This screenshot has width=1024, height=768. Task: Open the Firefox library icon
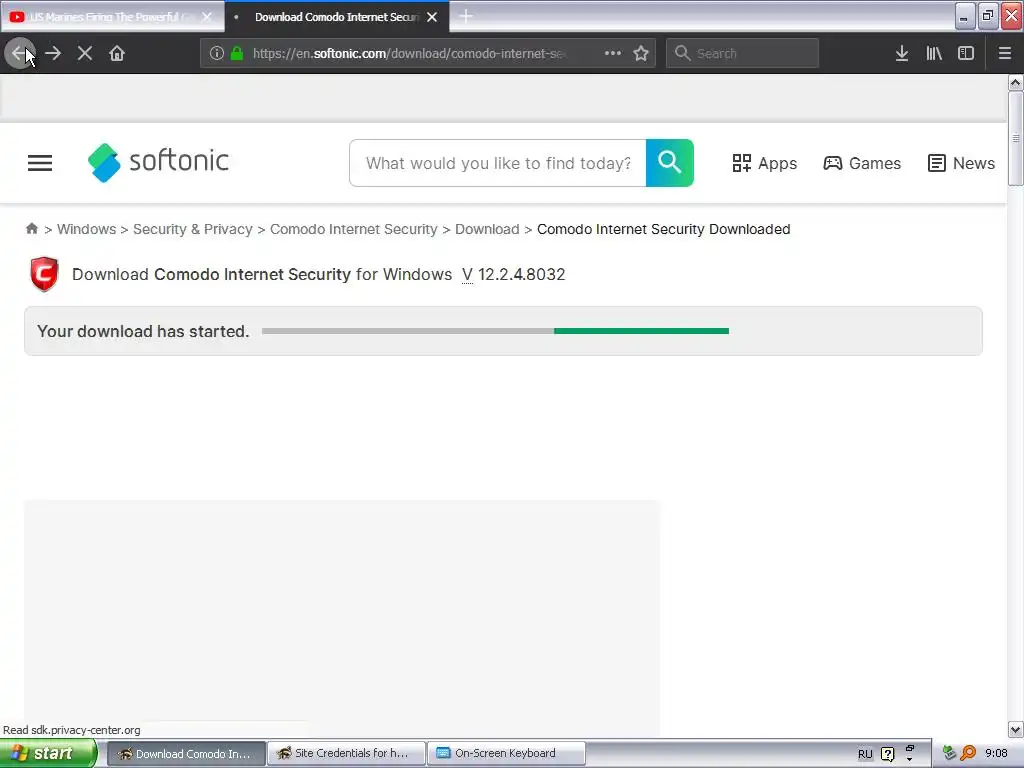pos(934,53)
